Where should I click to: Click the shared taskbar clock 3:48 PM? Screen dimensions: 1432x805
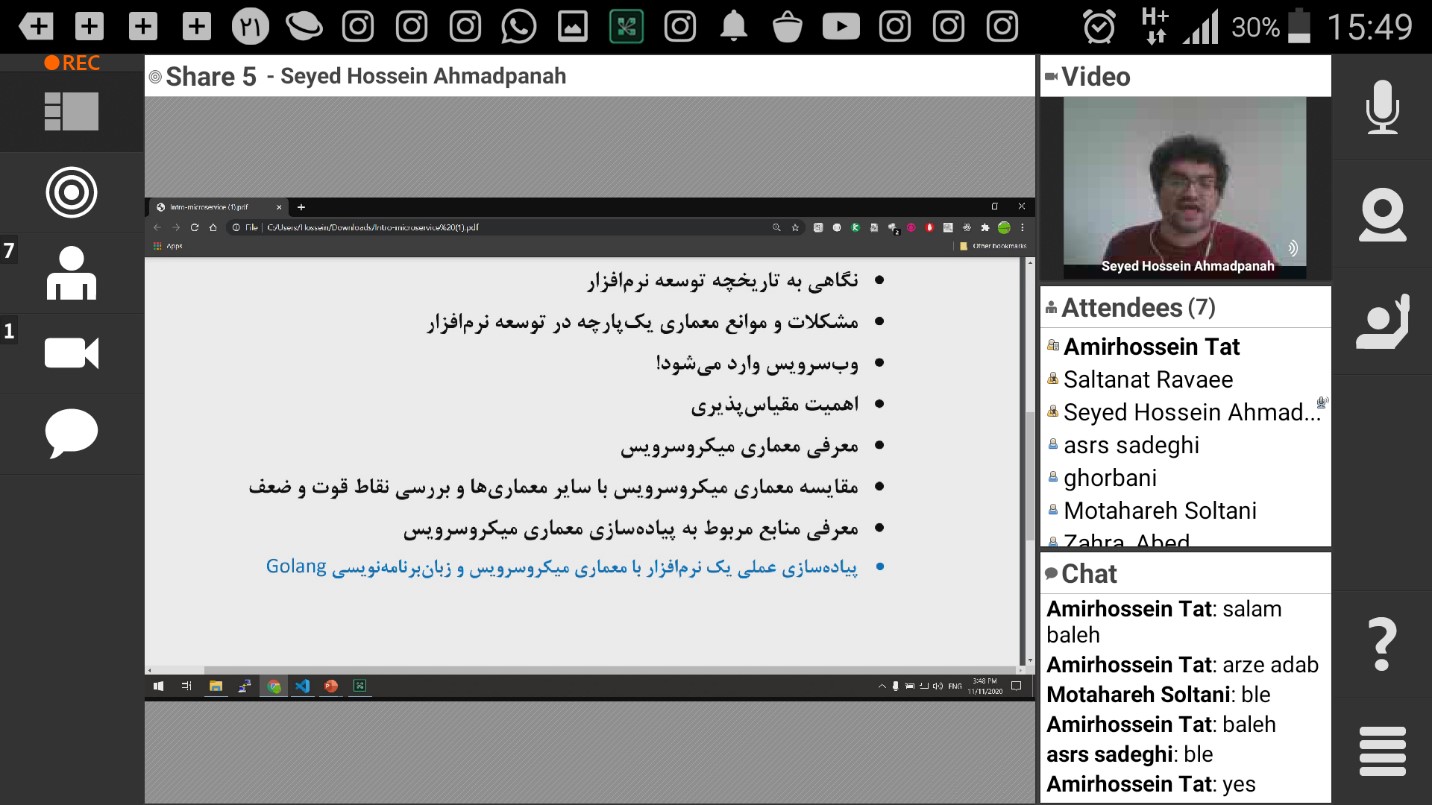tap(985, 686)
